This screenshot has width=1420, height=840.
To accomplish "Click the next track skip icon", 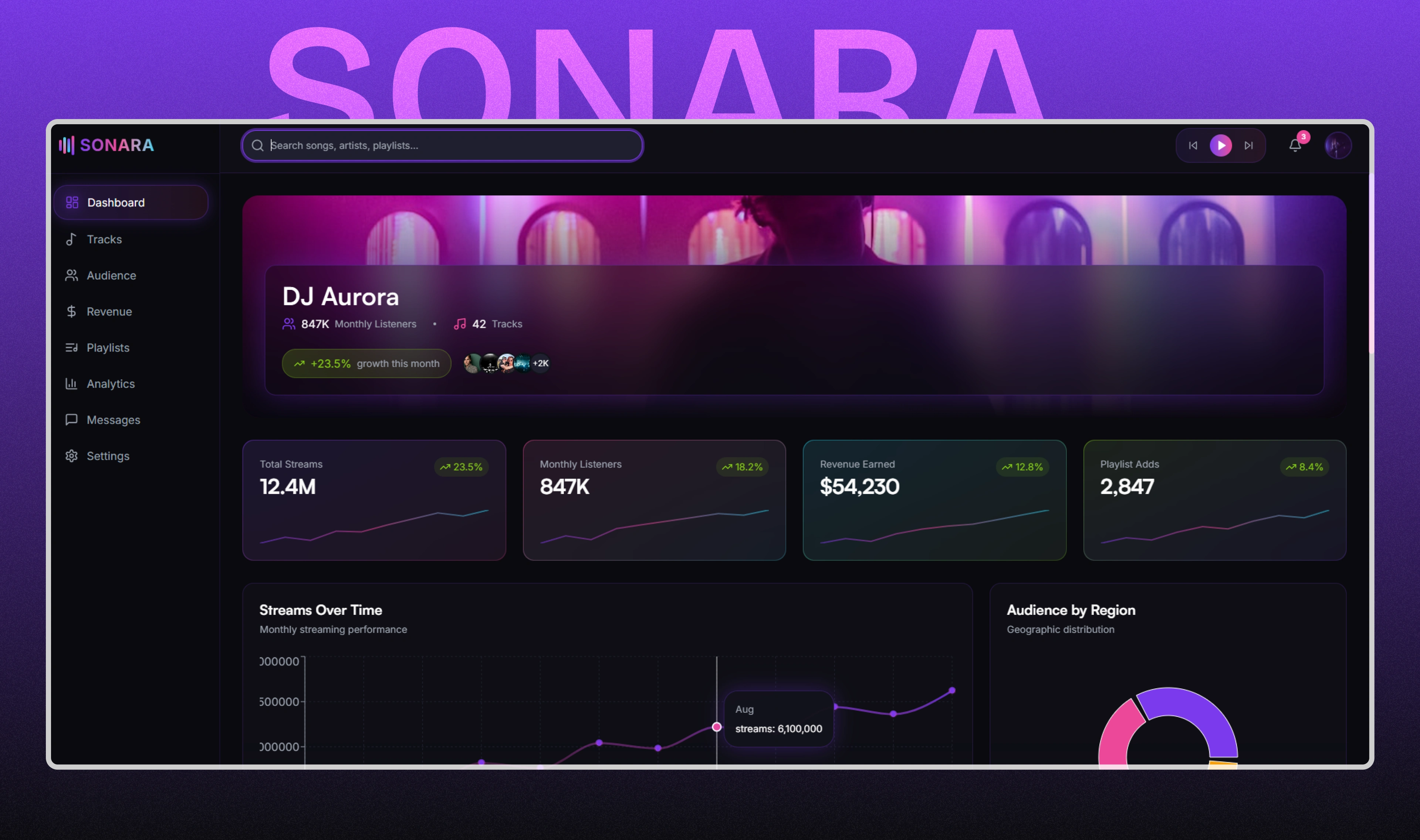I will [x=1248, y=145].
